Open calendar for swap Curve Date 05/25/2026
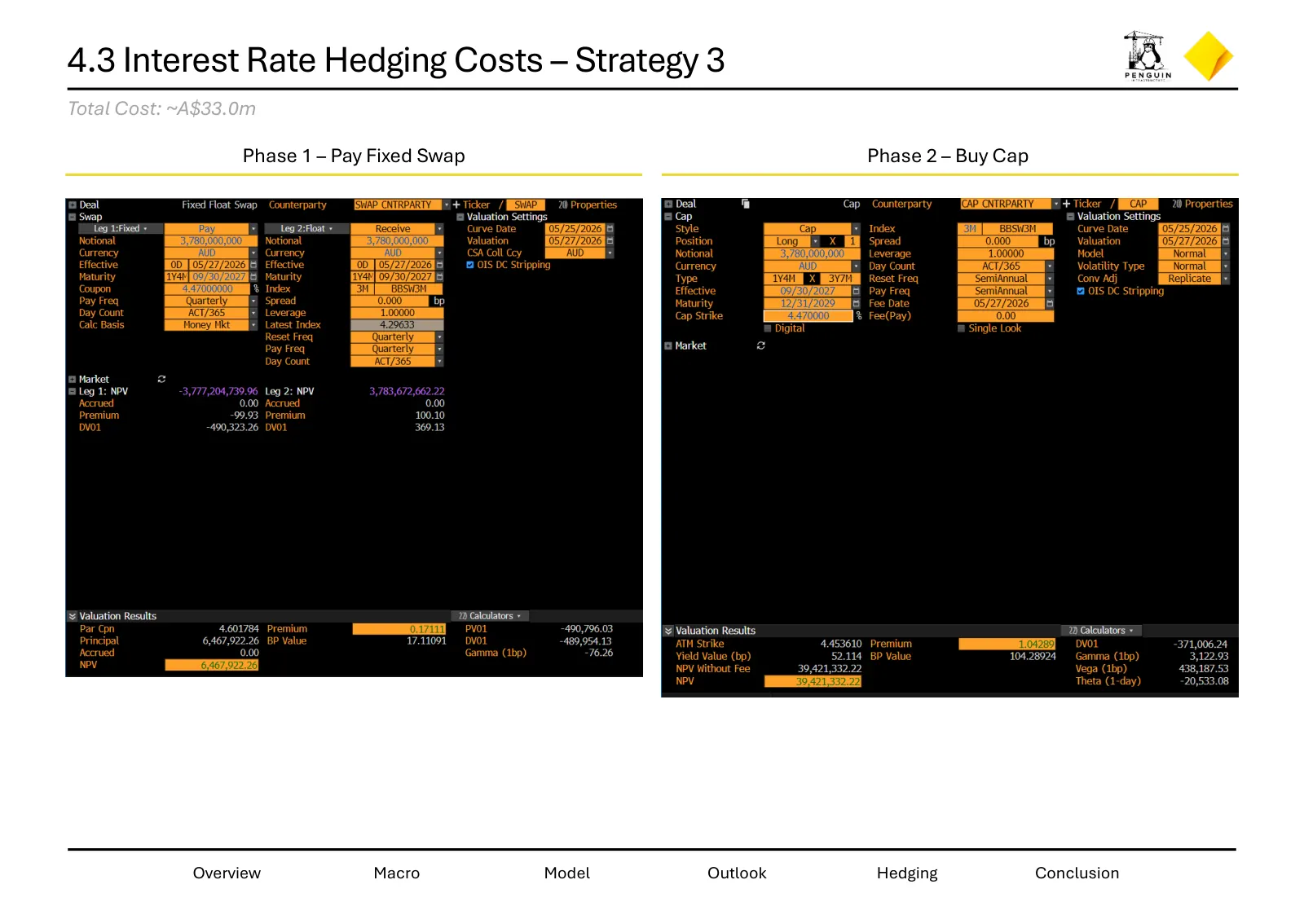 point(610,229)
